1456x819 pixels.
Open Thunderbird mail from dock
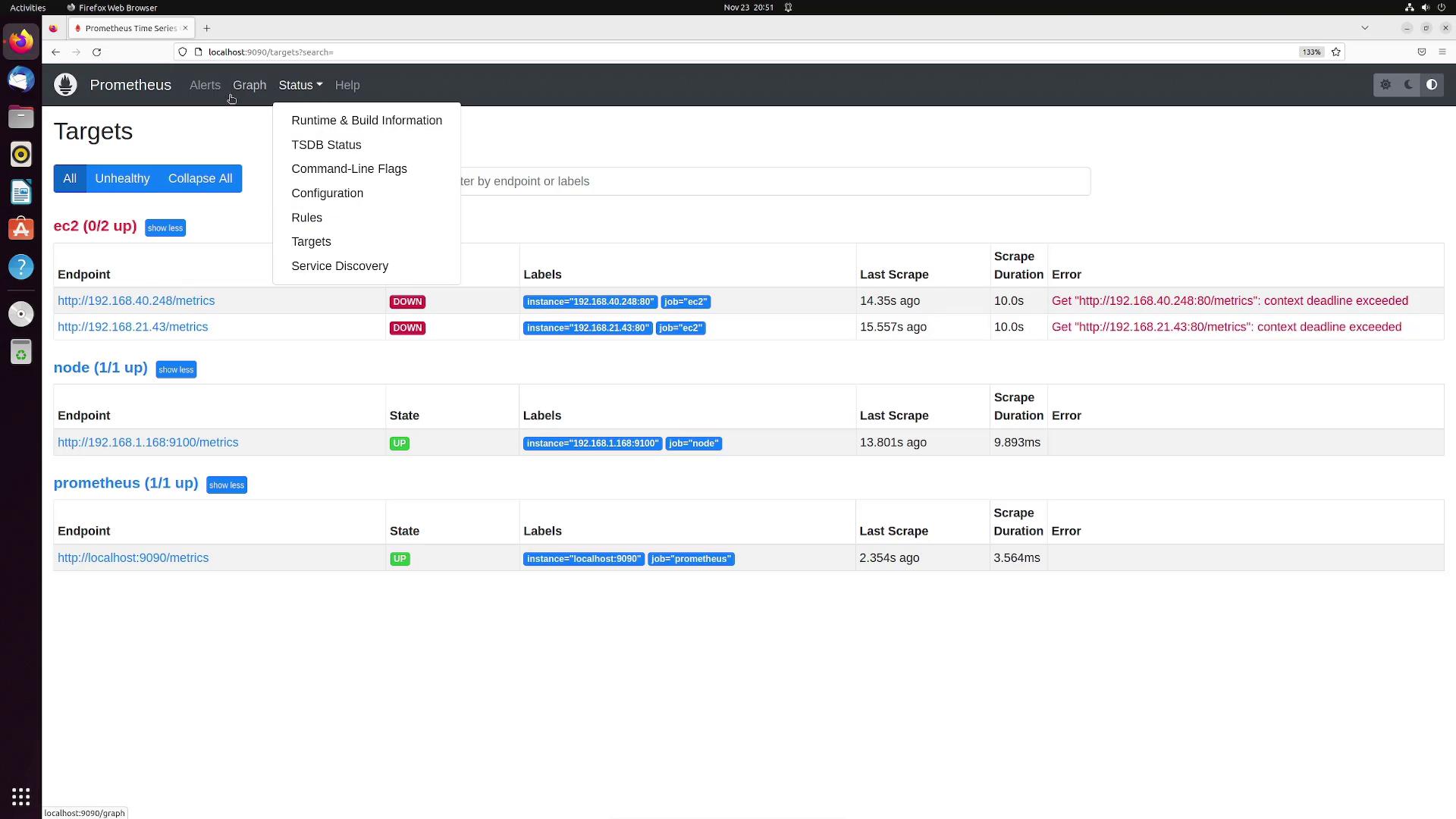tap(20, 80)
